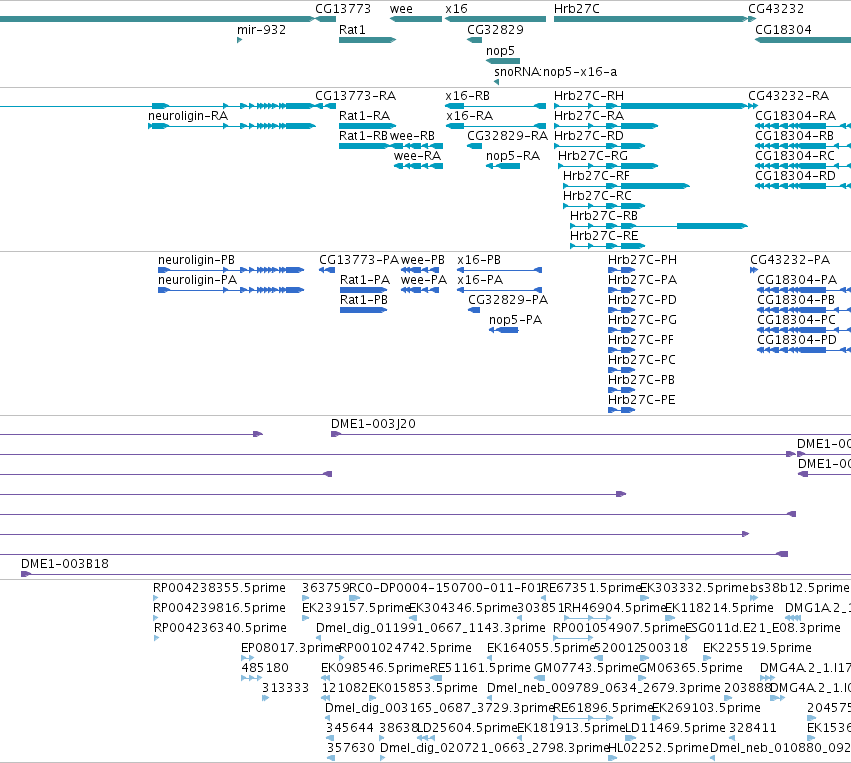This screenshot has width=851, height=763.
Task: Open the Dmel_neb_009789_0634_2679.3prime label
Action: click(604, 688)
